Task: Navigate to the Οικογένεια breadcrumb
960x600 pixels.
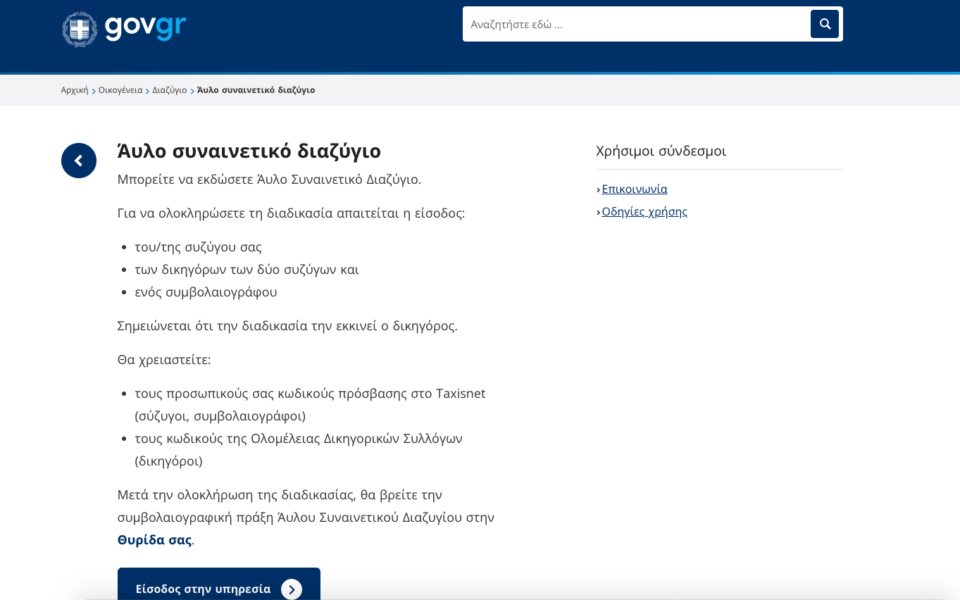Action: pos(120,90)
